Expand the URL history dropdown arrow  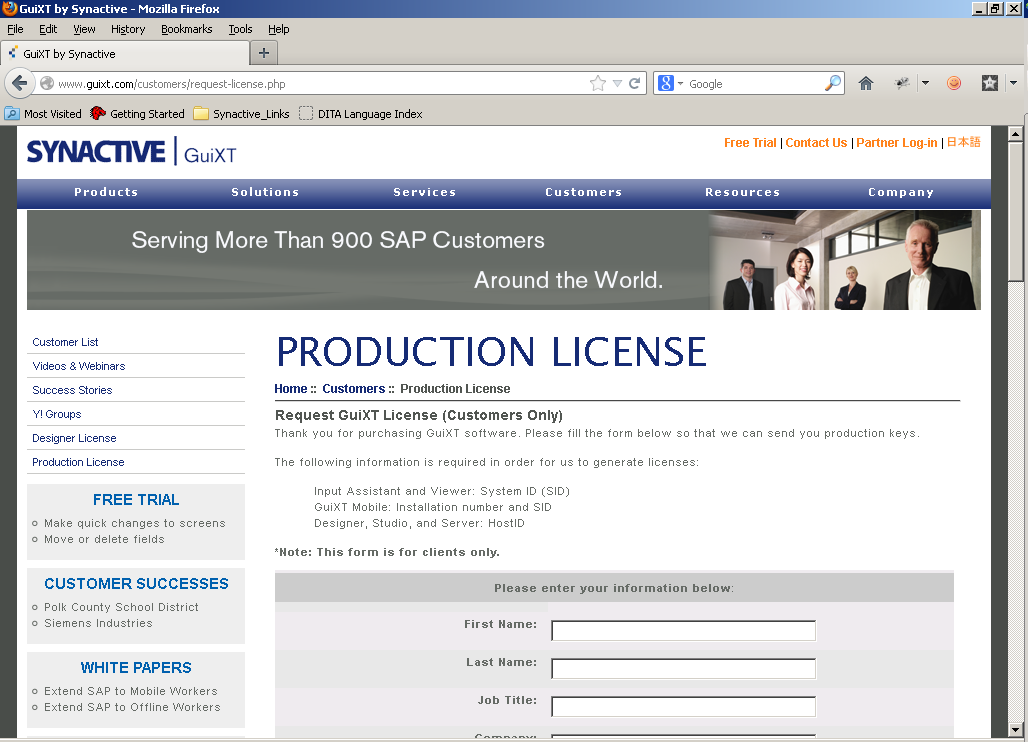617,84
